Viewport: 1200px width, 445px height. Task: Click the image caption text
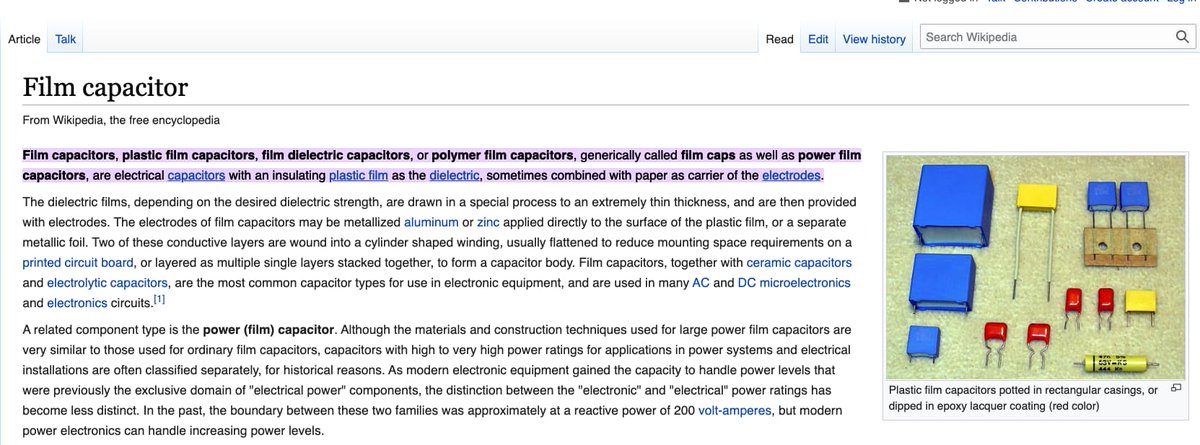point(1023,398)
